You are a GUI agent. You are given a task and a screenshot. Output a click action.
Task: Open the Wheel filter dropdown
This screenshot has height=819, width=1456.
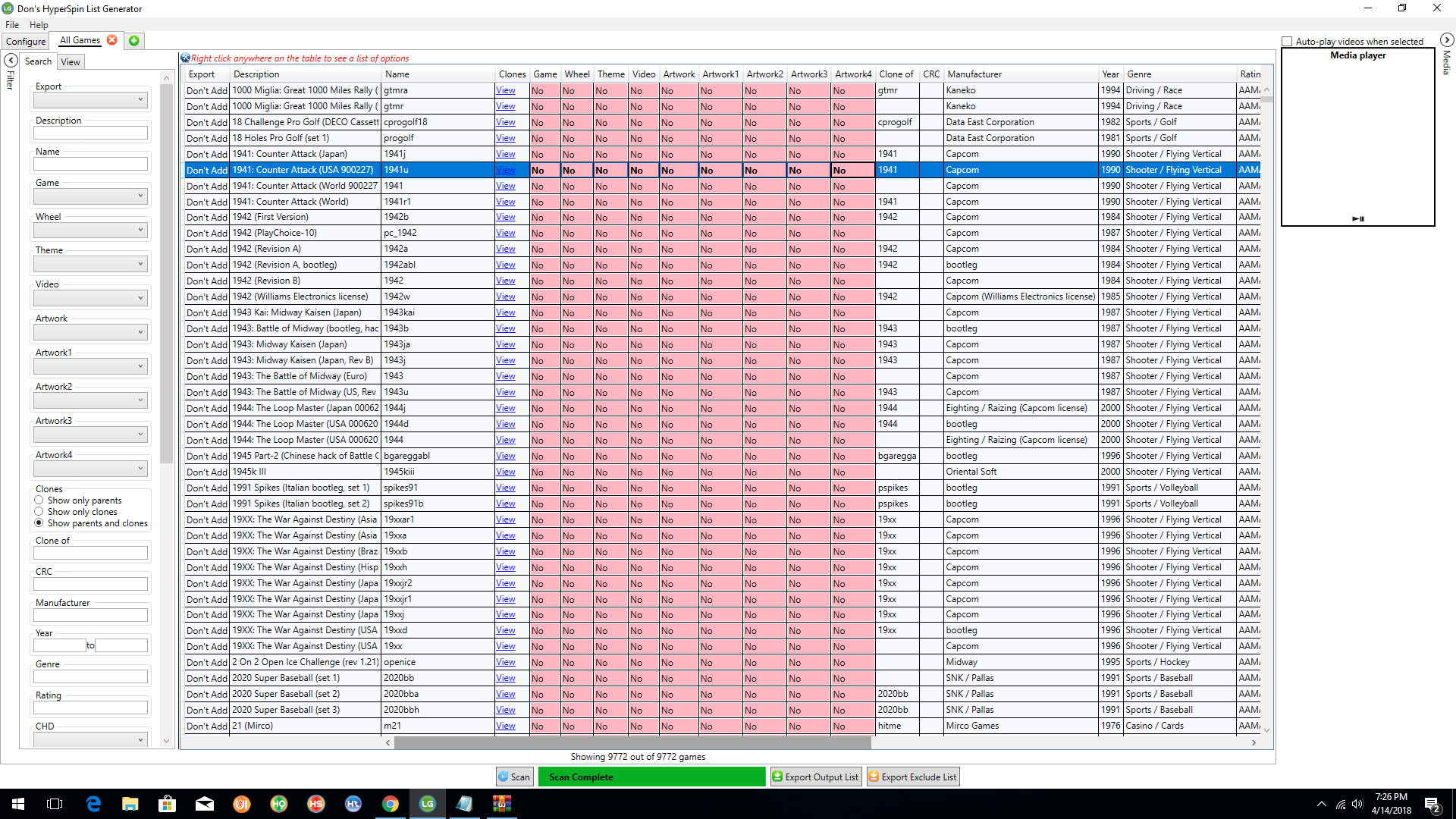click(x=90, y=230)
